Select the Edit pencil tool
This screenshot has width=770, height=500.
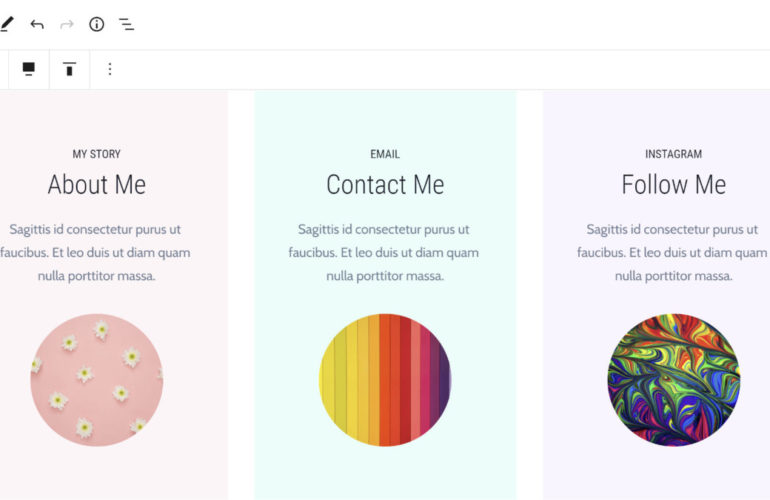6,24
